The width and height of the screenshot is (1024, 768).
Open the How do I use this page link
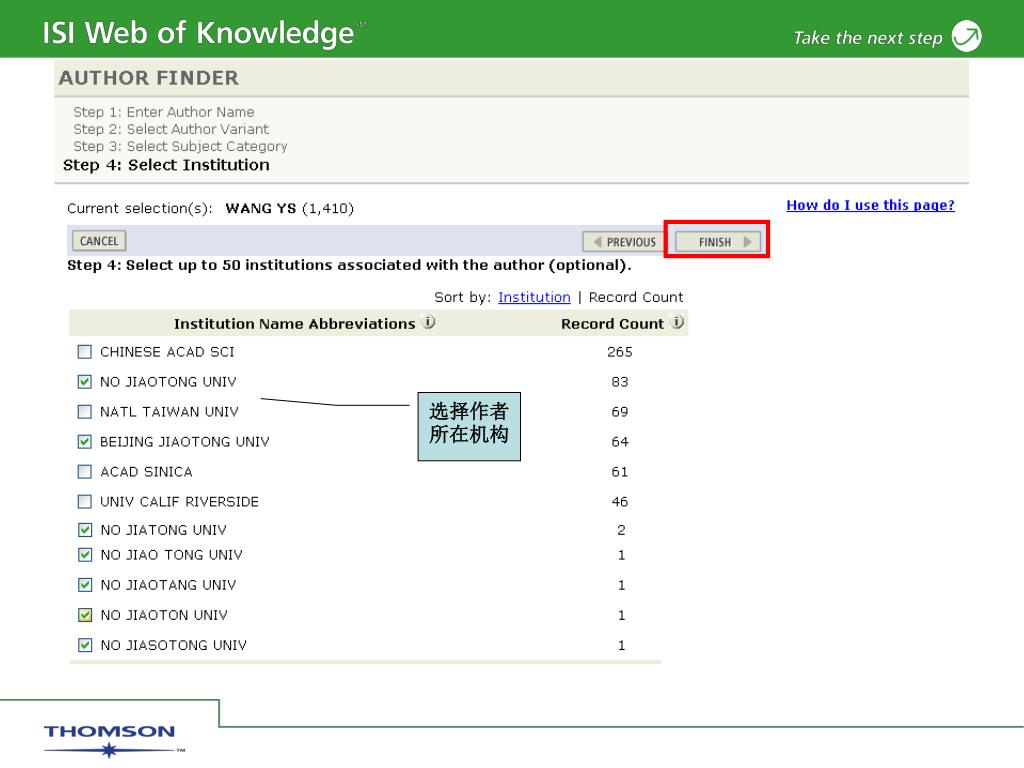(x=870, y=205)
